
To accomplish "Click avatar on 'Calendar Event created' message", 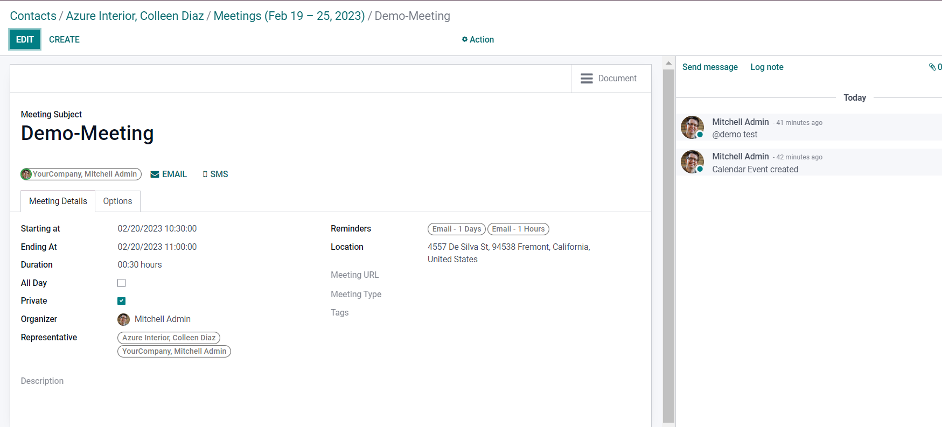I will point(692,162).
